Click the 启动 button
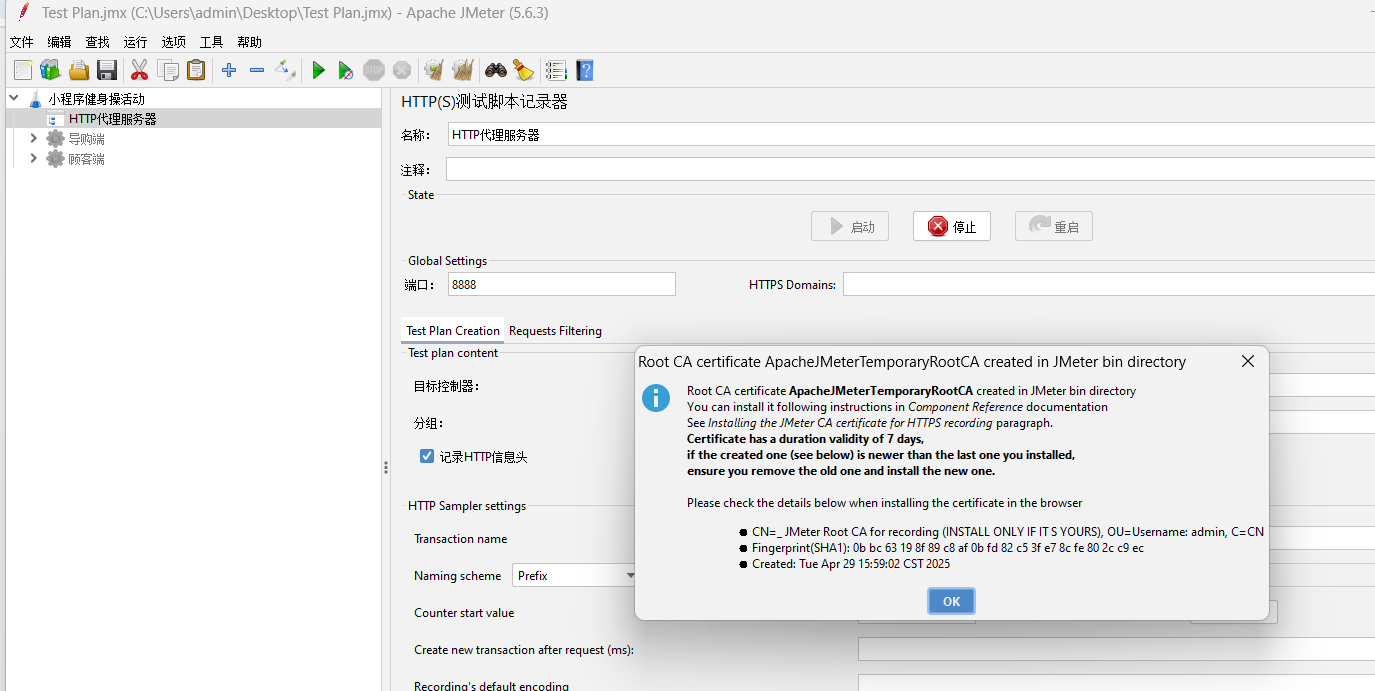The image size is (1375, 691). (850, 226)
